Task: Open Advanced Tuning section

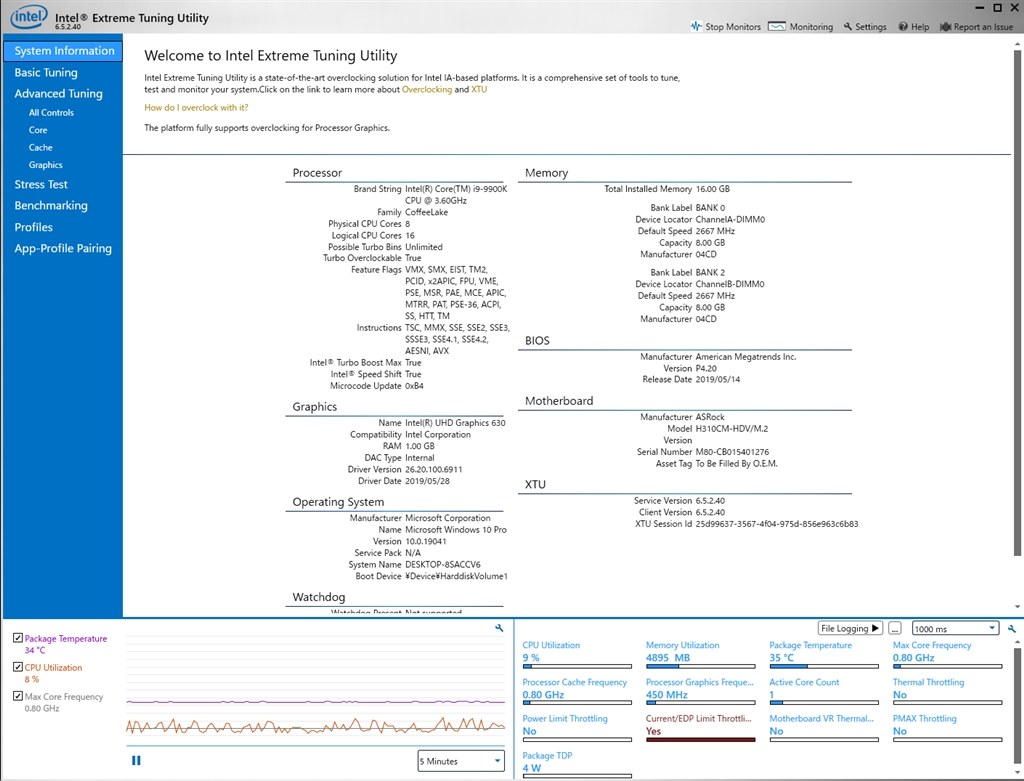Action: (58, 93)
